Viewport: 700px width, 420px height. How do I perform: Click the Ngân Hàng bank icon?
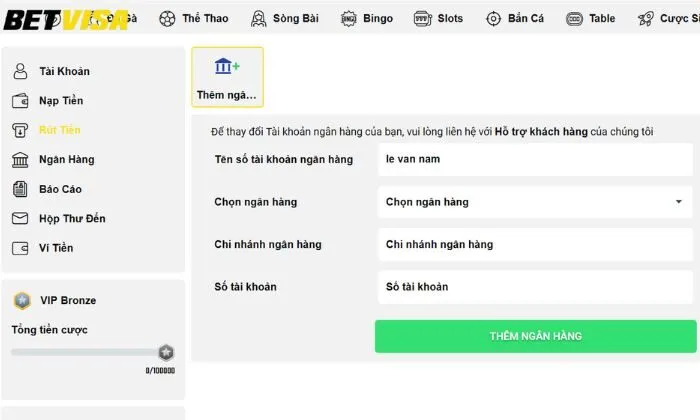[20, 160]
